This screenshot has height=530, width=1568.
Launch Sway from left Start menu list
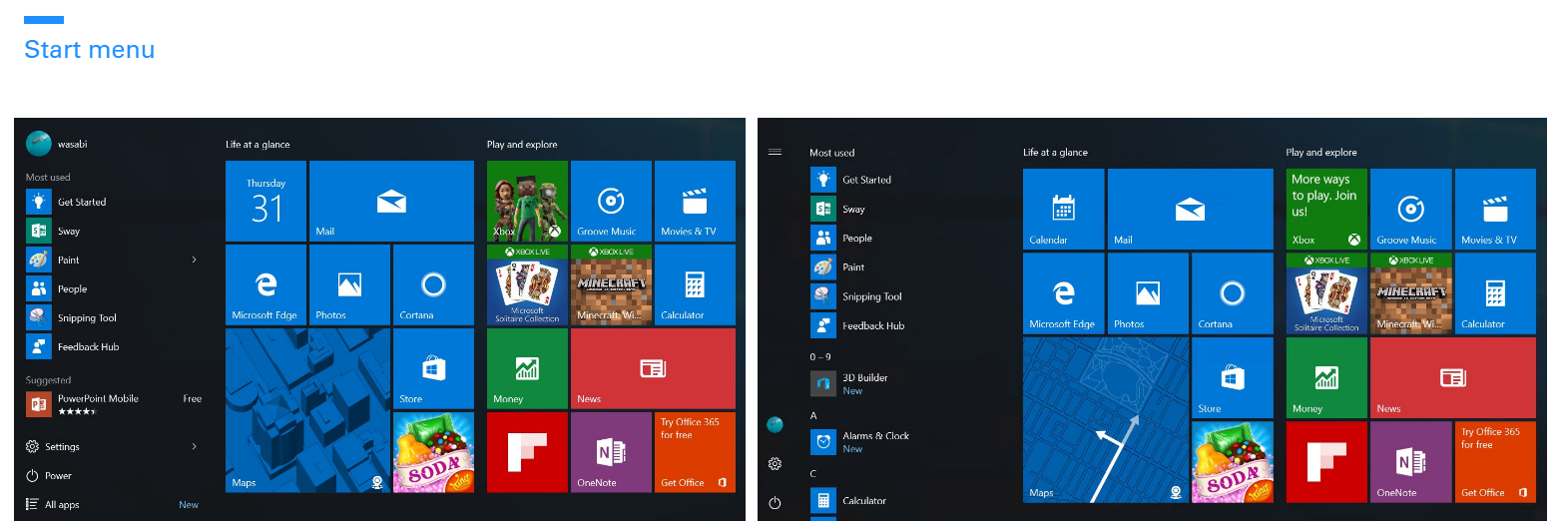[x=114, y=231]
